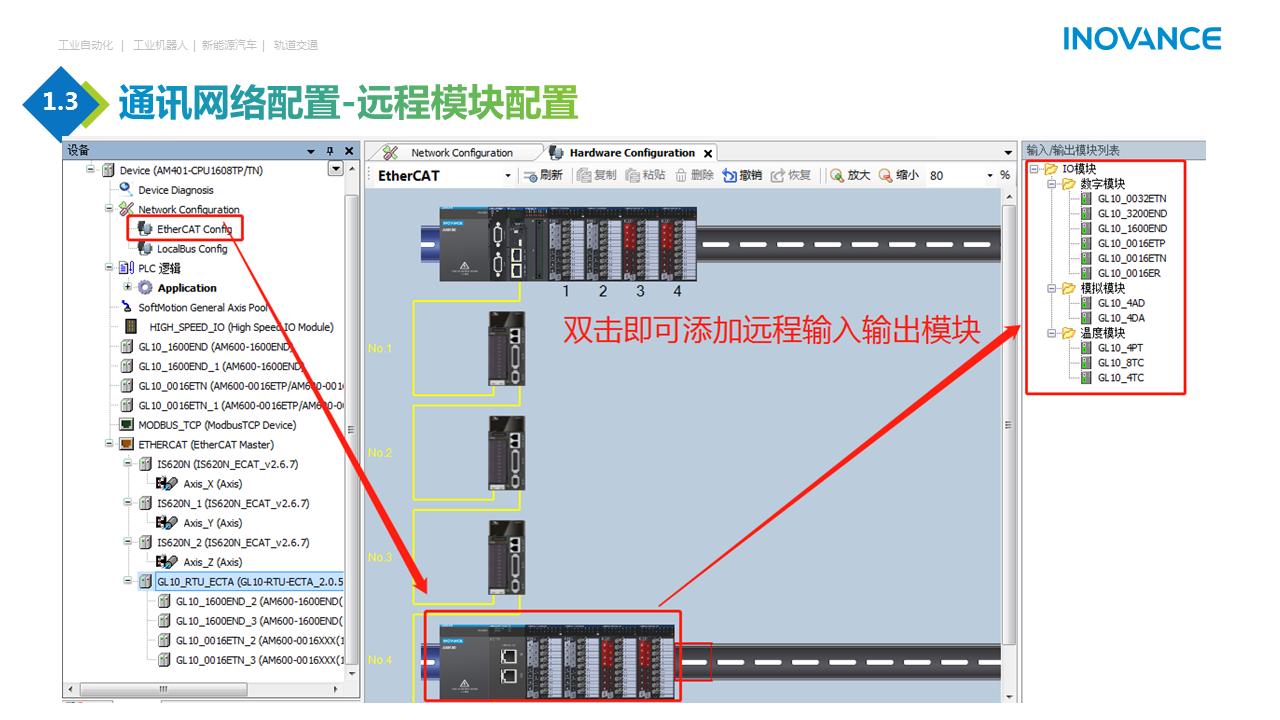1280x720 pixels.
Task: Select the GL10_4PT temperature module icon
Action: click(1087, 348)
